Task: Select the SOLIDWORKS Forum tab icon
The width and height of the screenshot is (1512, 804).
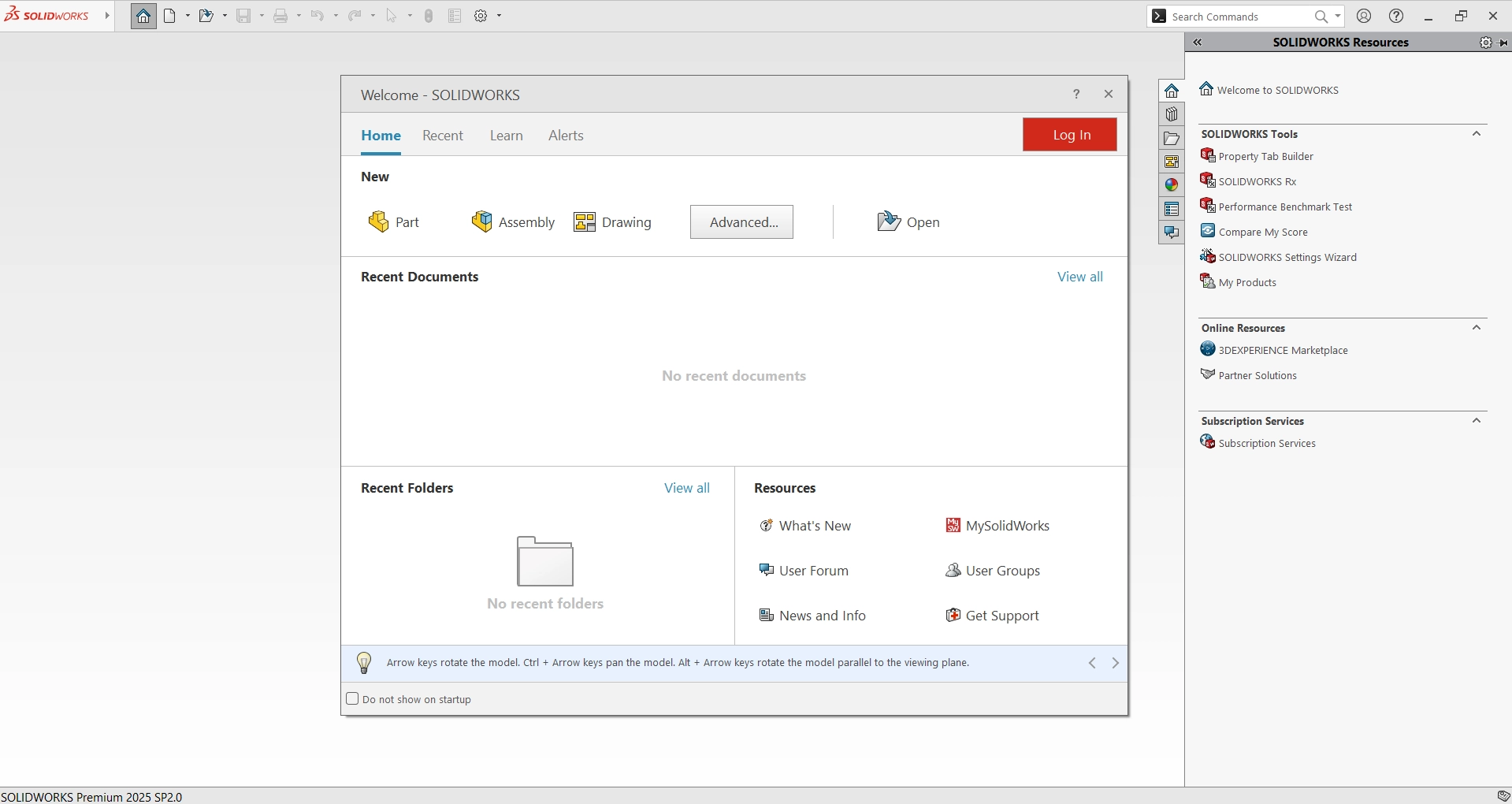Action: tap(1172, 233)
